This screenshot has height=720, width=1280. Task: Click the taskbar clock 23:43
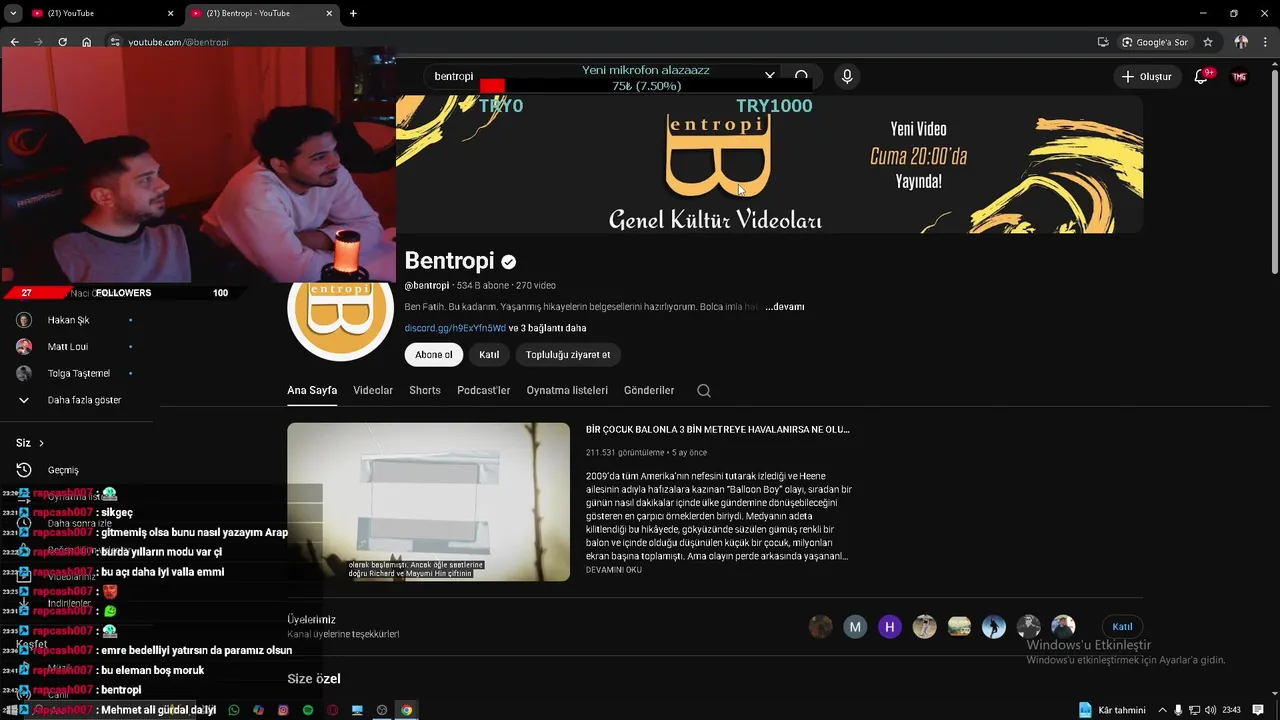(x=1232, y=710)
